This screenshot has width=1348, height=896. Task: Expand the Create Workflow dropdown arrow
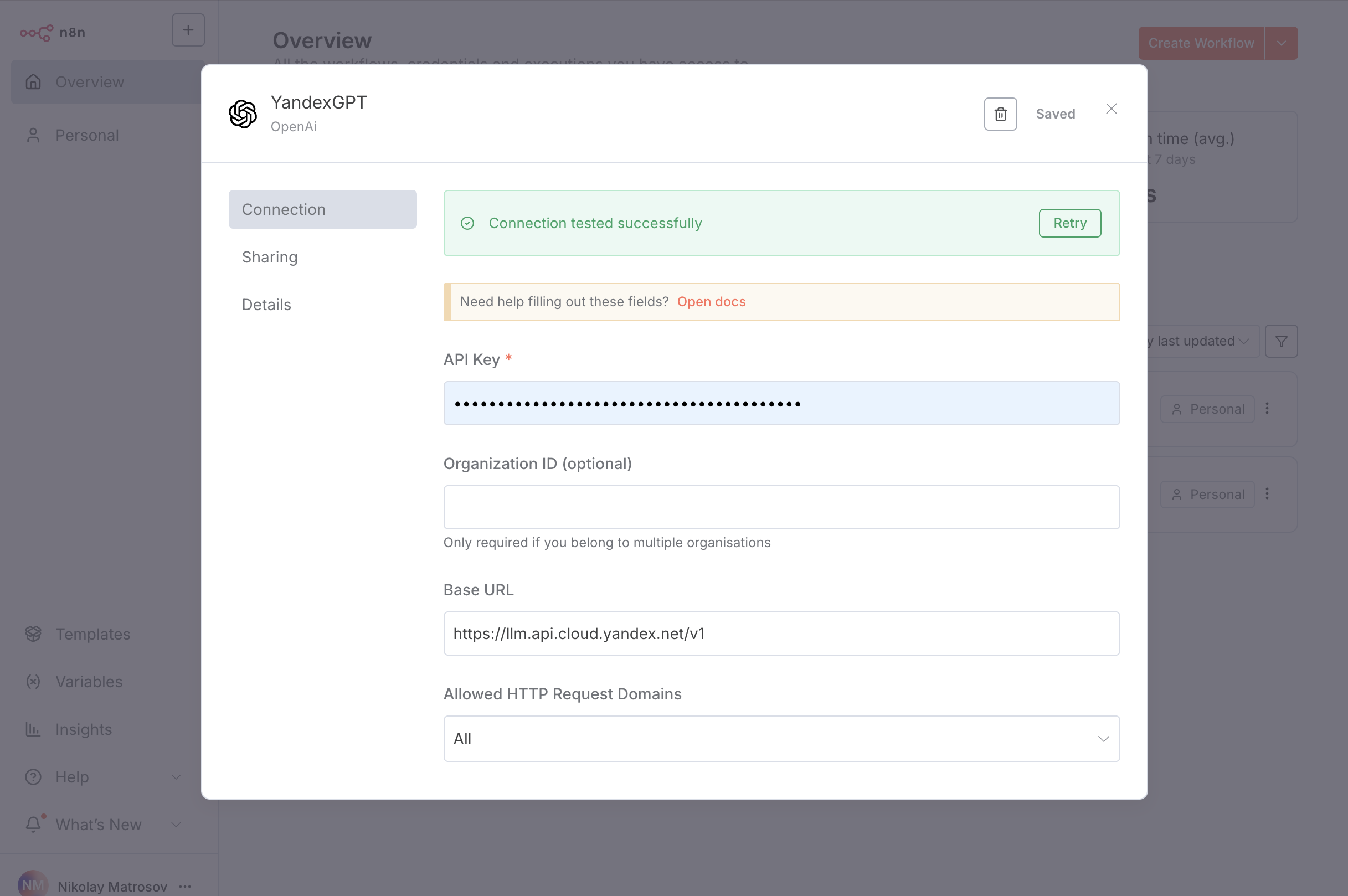click(1281, 43)
